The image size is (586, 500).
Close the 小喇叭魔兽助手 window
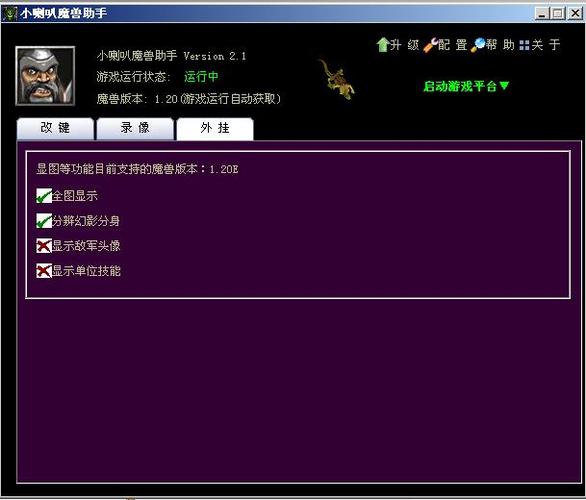[x=575, y=14]
